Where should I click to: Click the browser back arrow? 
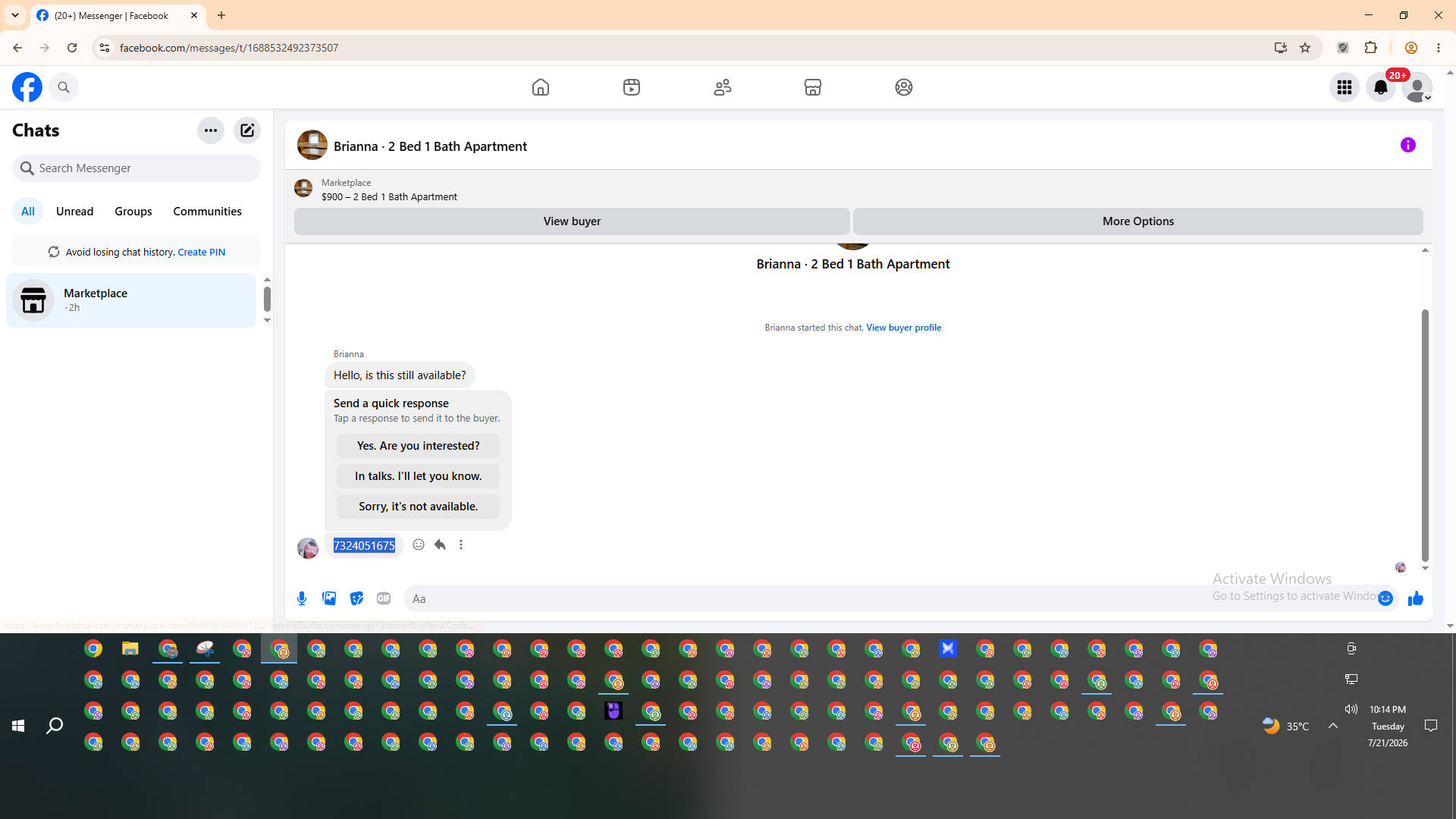point(17,48)
